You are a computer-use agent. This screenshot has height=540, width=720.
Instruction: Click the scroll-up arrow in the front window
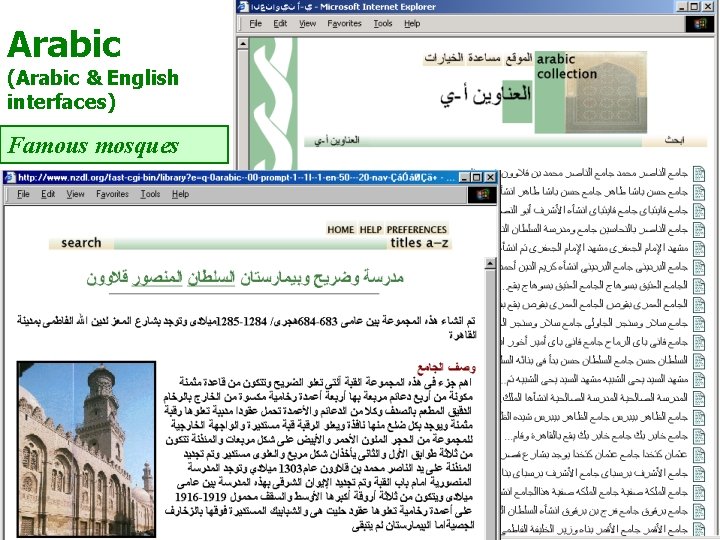(x=490, y=264)
